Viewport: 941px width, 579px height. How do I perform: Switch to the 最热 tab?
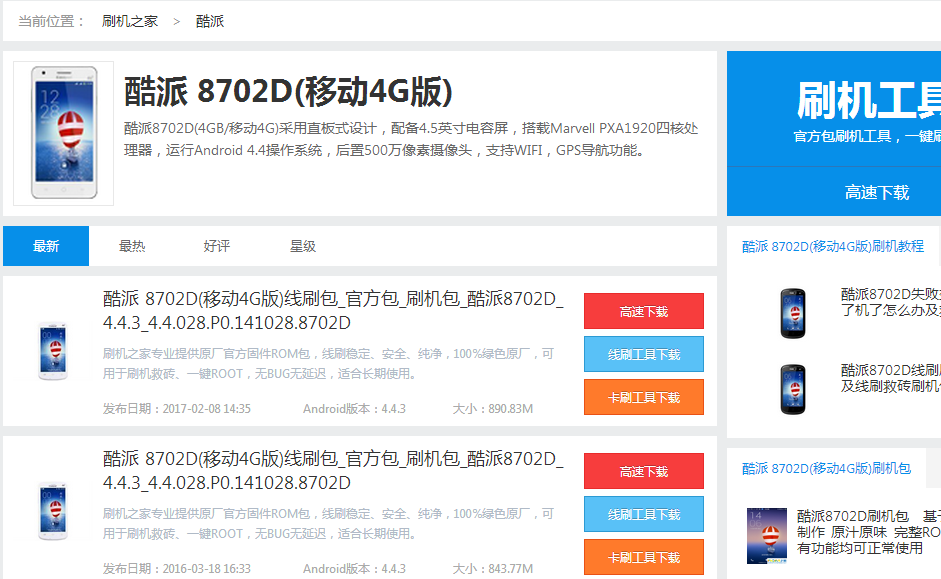(x=132, y=246)
